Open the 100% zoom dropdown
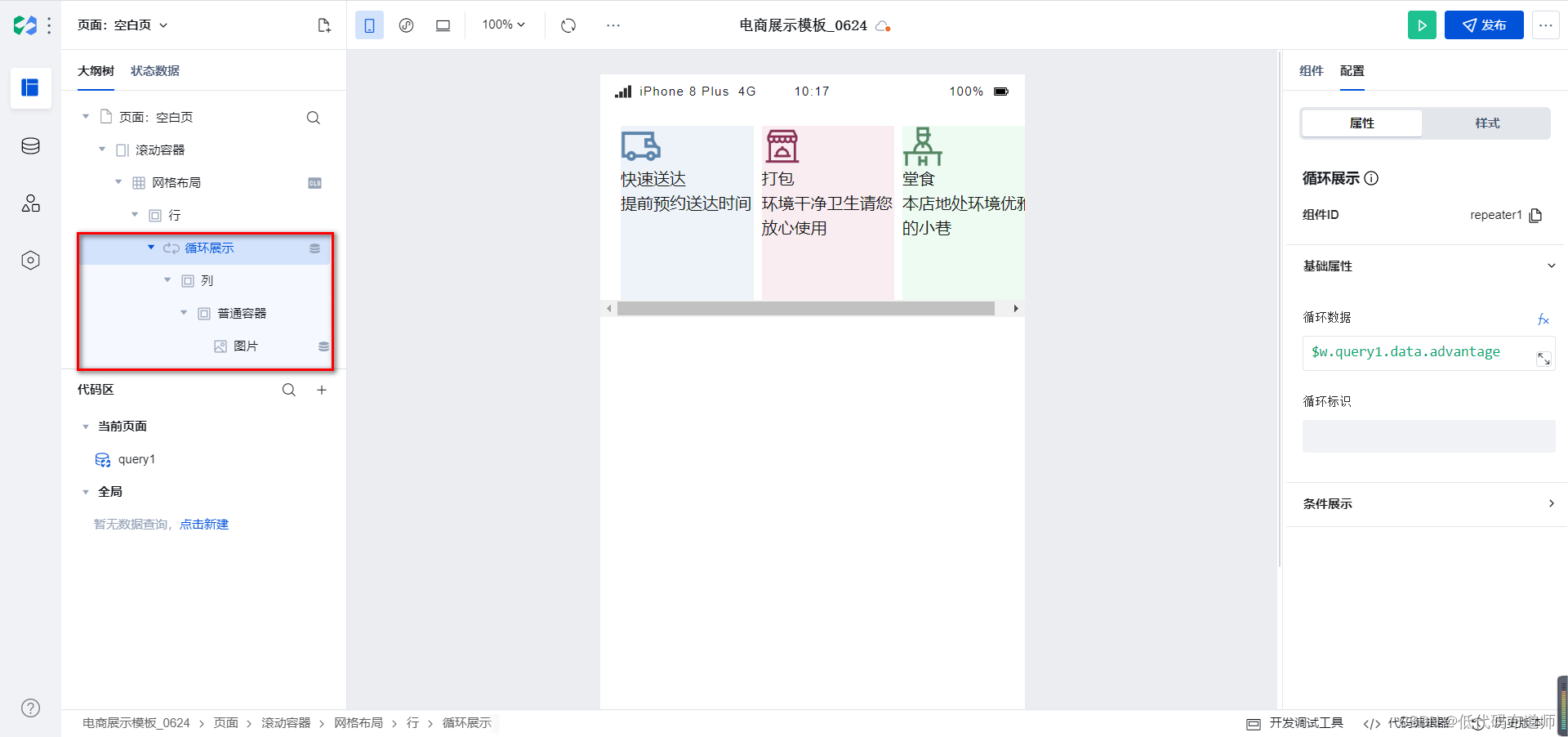 point(503,25)
